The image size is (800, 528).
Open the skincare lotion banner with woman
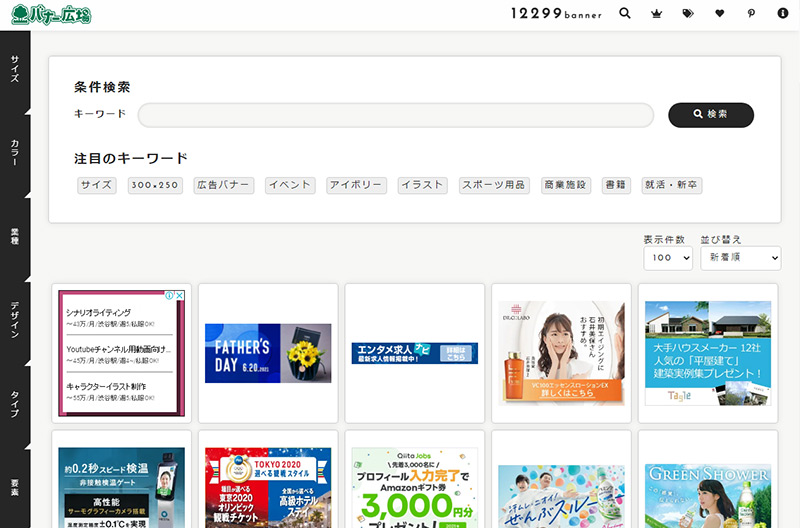[x=561, y=353]
